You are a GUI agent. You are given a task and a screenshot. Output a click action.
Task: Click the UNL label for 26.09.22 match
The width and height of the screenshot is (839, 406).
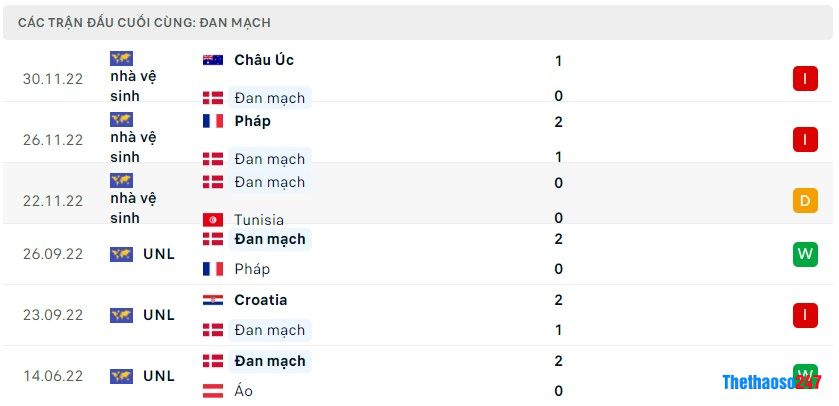coord(159,254)
